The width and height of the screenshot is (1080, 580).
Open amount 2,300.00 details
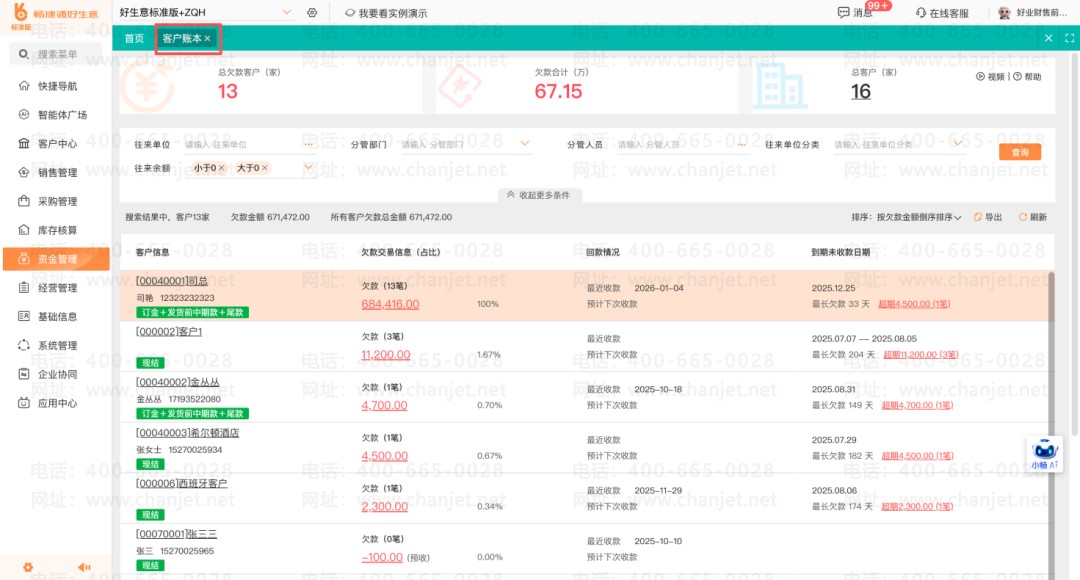click(x=384, y=506)
